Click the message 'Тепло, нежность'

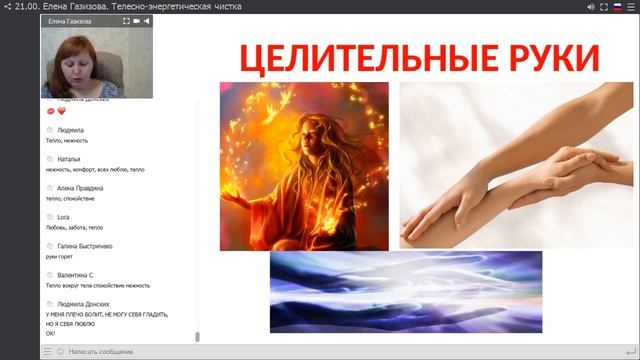(67, 140)
